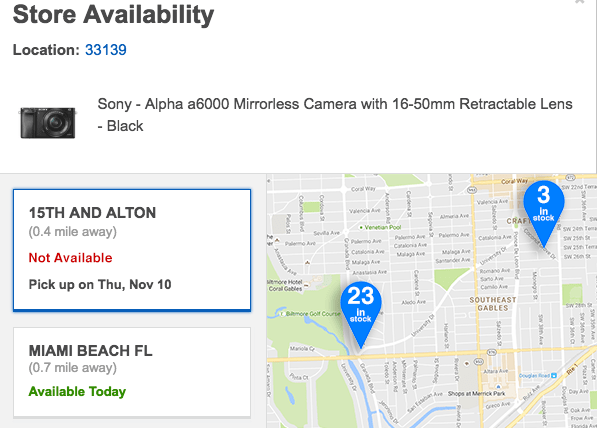Viewport: 597px width, 428px height.
Task: Click the Biltmore Golf Course map marker
Action: pyautogui.click(x=283, y=314)
